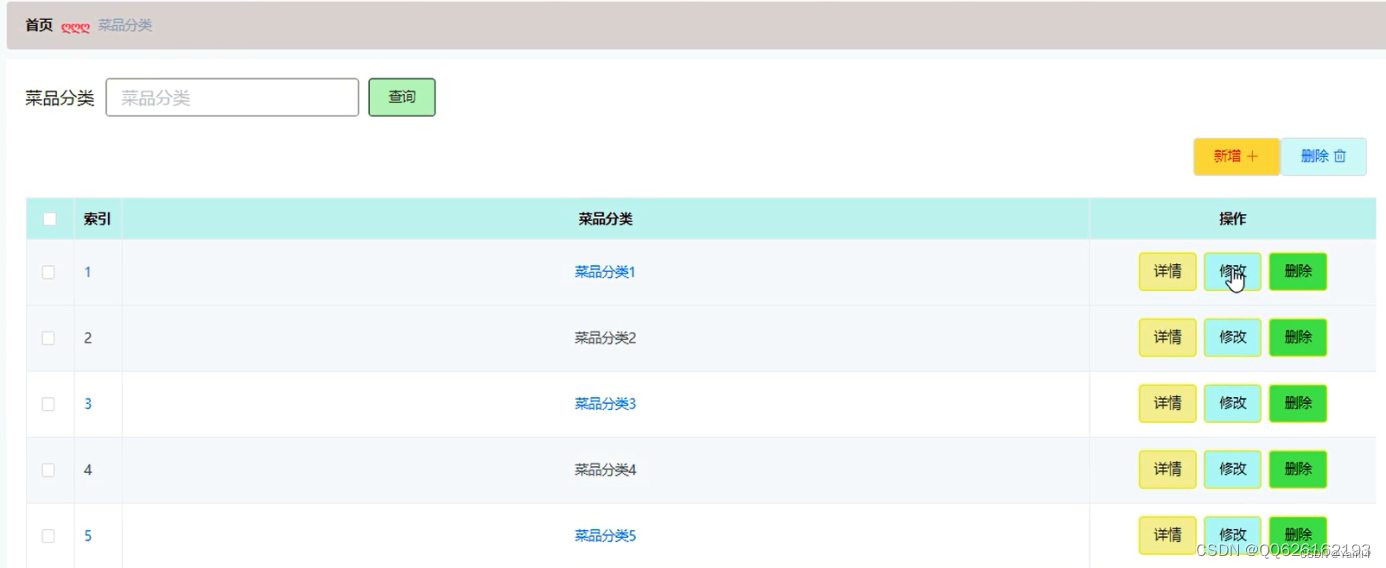Click the cell text 菜品分类2
Viewport: 1386px width, 568px height.
(605, 338)
